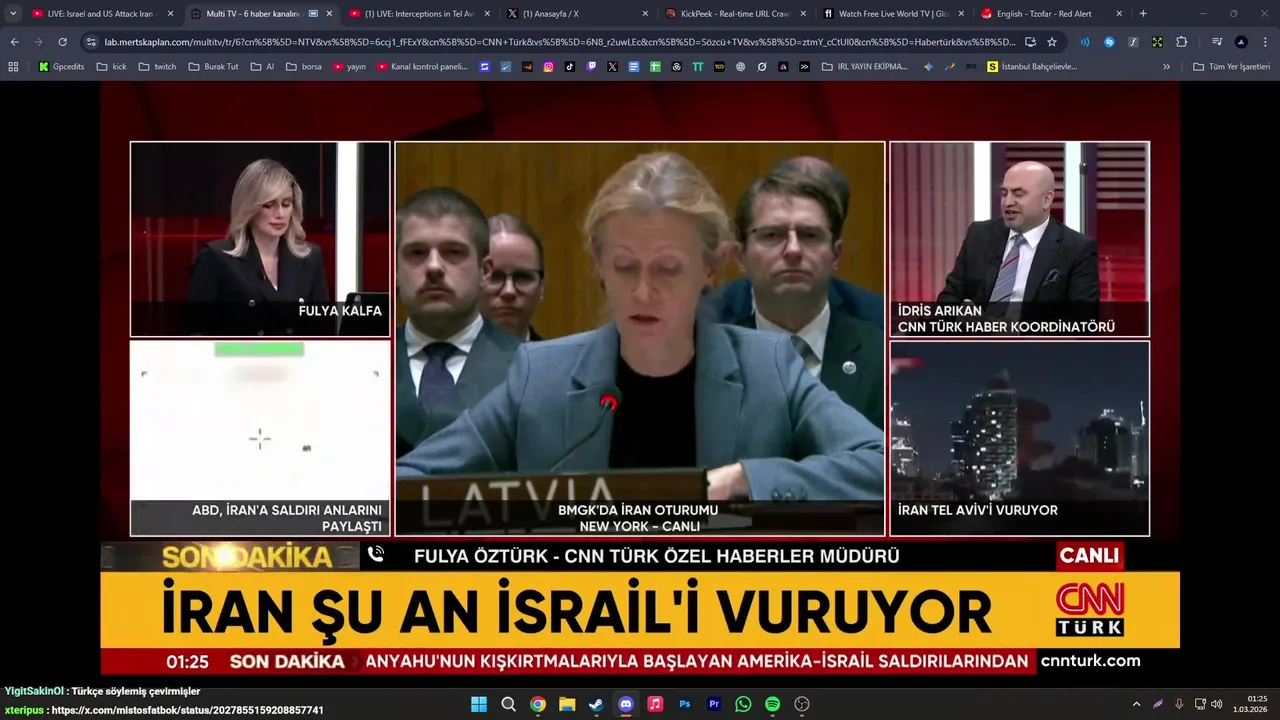Open Spotify from the taskbar
This screenshot has height=720, width=1280.
coord(772,704)
